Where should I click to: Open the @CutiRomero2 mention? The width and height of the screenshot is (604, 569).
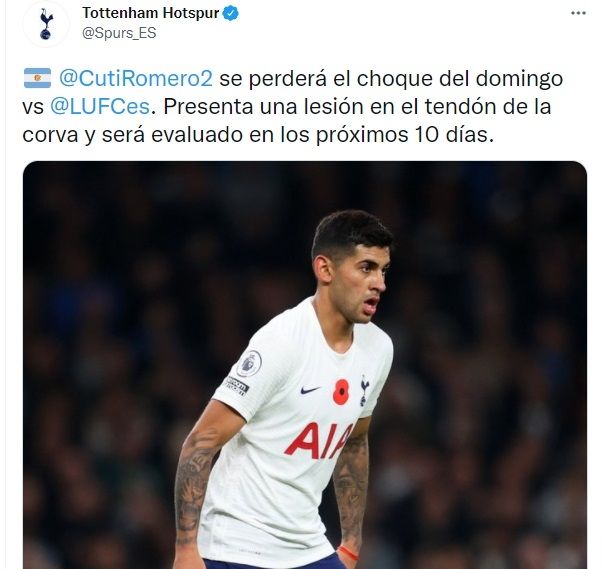coord(136,79)
